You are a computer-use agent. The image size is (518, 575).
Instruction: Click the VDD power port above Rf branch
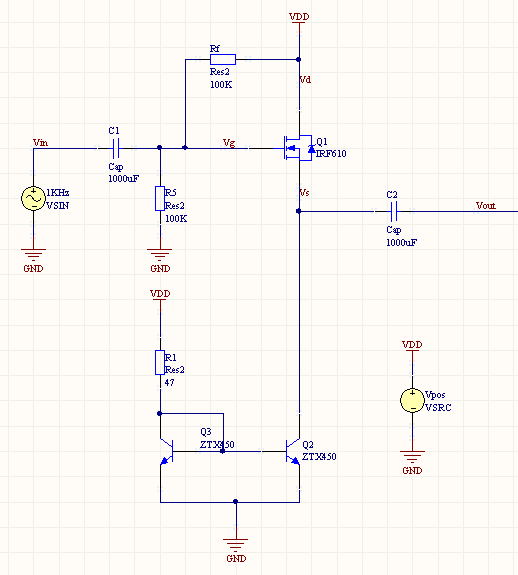299,18
